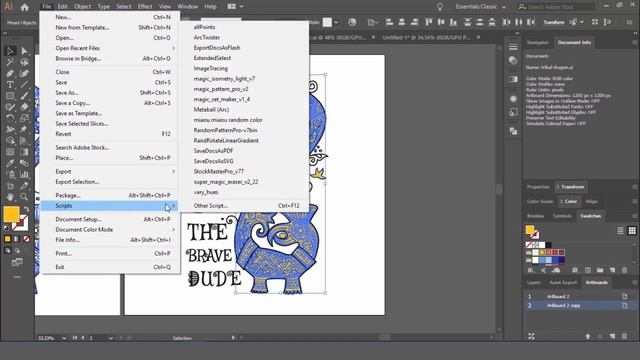
Task: Open the Effect menu
Action: 144,7
